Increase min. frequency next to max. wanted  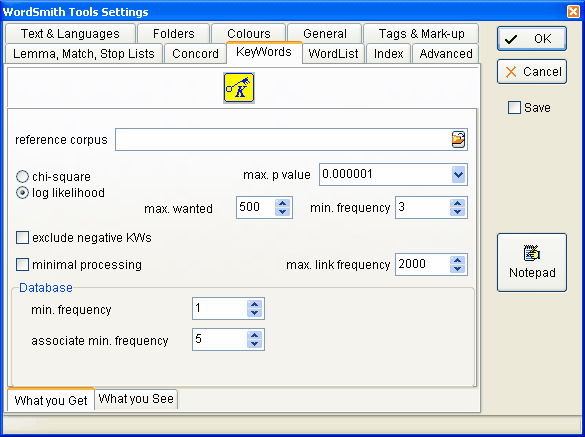457,203
